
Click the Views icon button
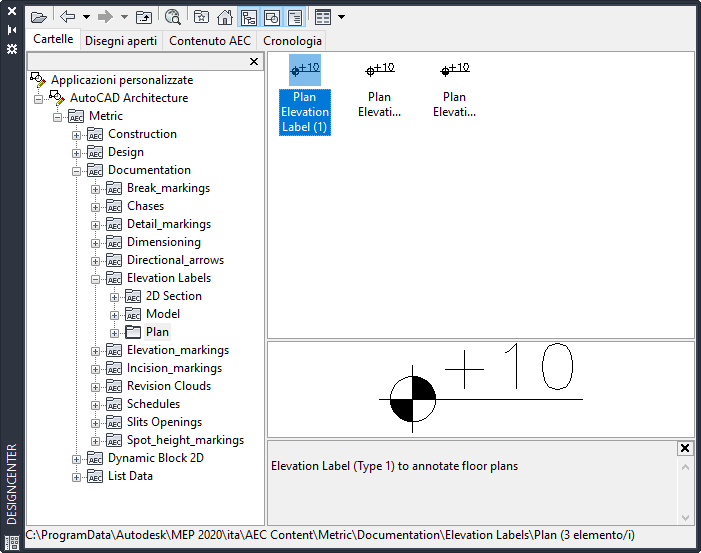323,17
